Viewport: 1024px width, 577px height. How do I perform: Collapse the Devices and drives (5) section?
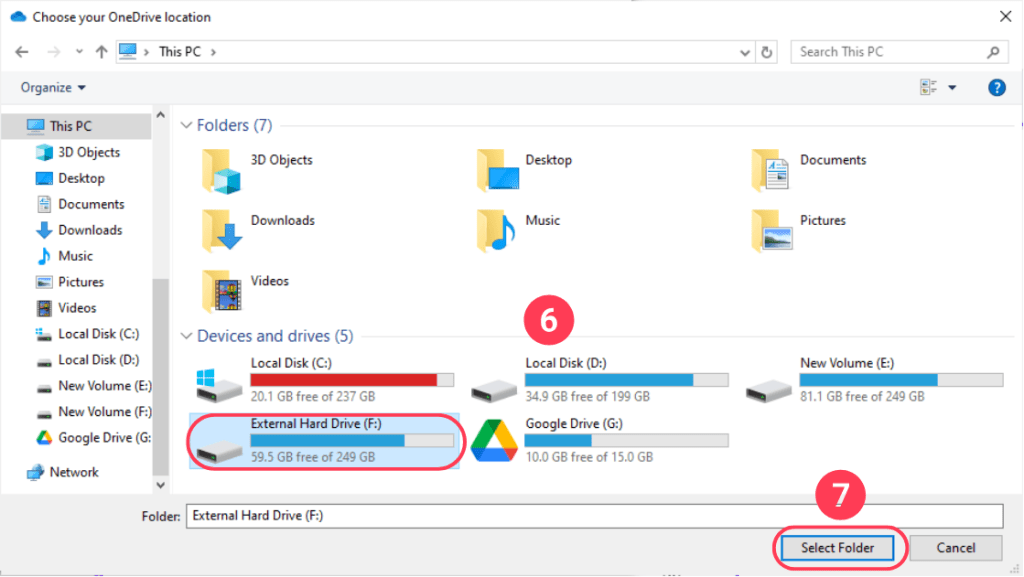point(186,335)
